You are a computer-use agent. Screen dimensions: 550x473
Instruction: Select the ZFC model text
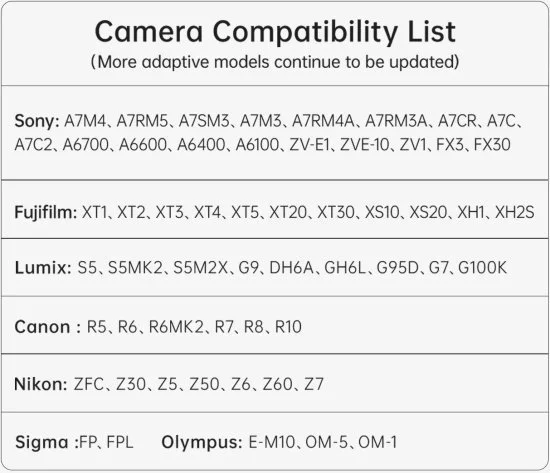[x=89, y=384]
